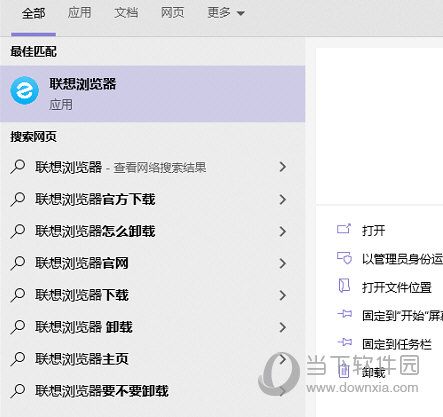Click 联想浏览器 - 查看网络搜索结果 text

coord(121,167)
